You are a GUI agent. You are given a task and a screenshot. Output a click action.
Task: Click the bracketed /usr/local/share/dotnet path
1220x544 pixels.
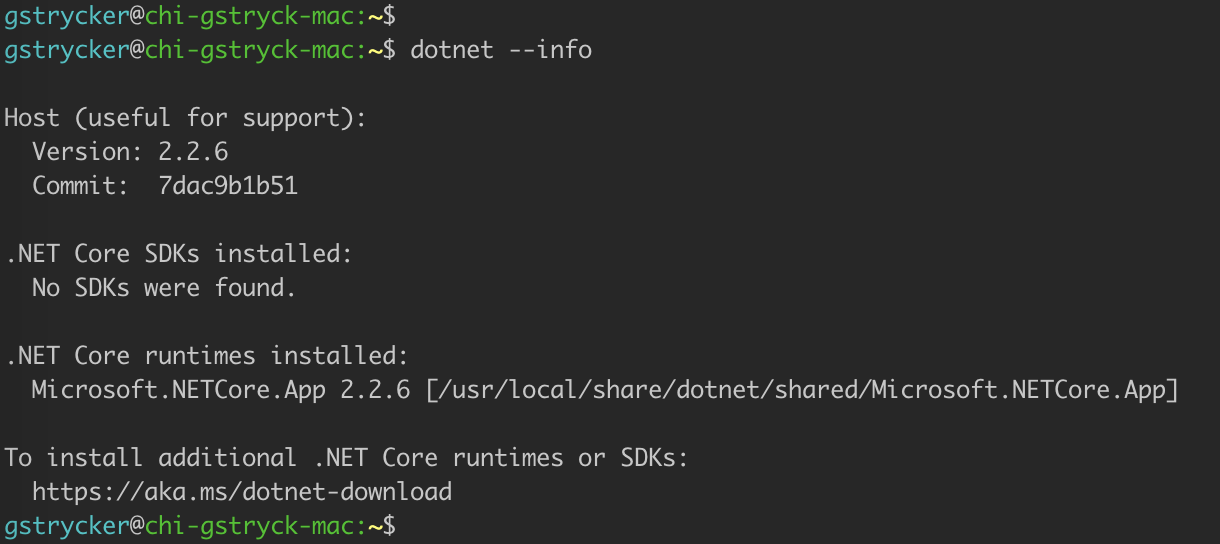coord(802,390)
